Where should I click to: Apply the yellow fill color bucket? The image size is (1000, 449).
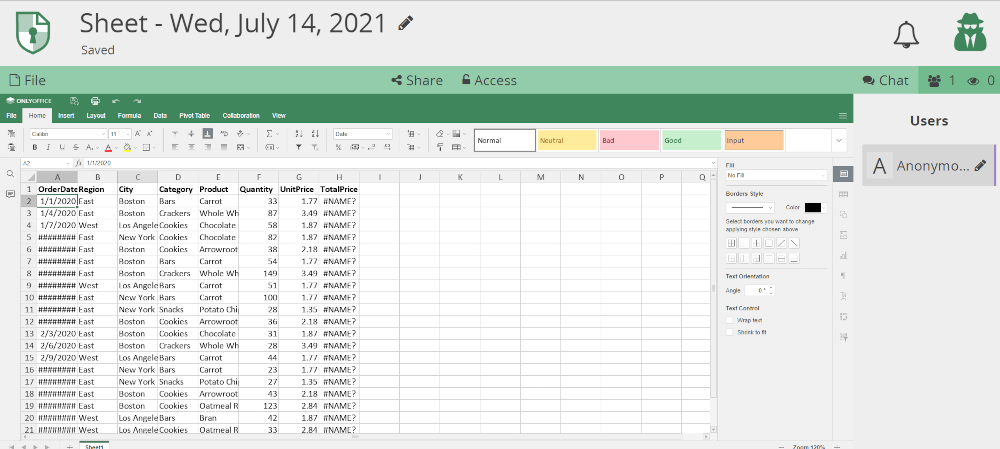[126, 147]
